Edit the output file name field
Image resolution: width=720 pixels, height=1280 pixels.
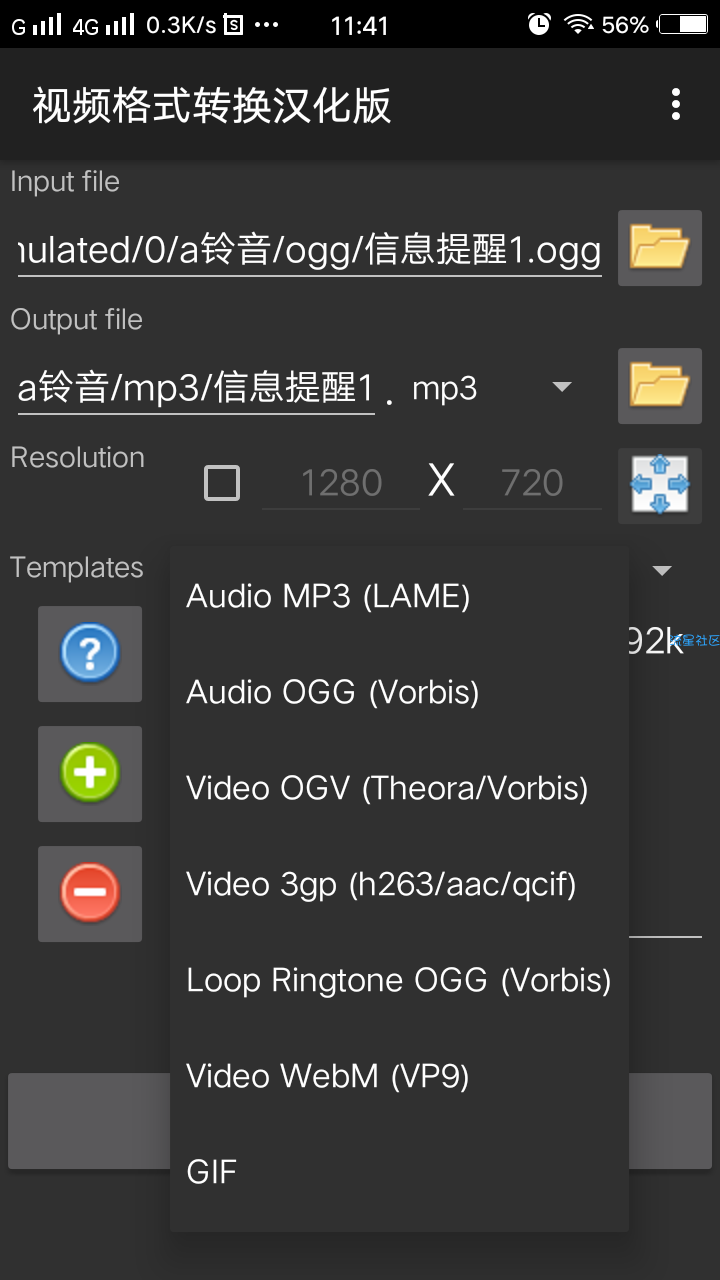click(196, 388)
